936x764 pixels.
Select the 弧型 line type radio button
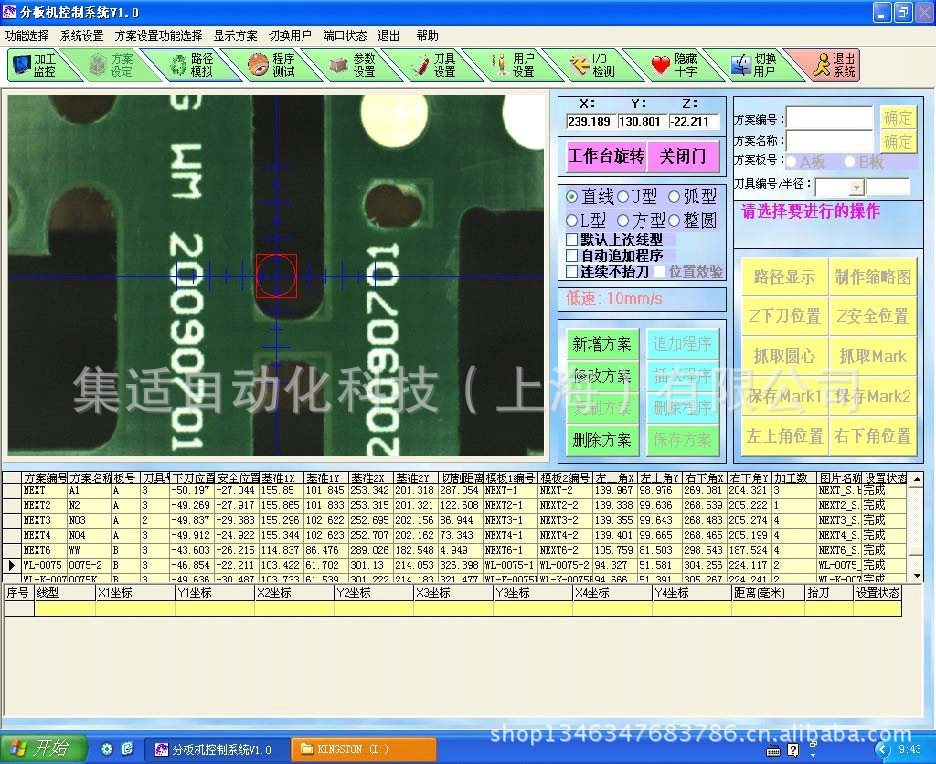coord(674,197)
